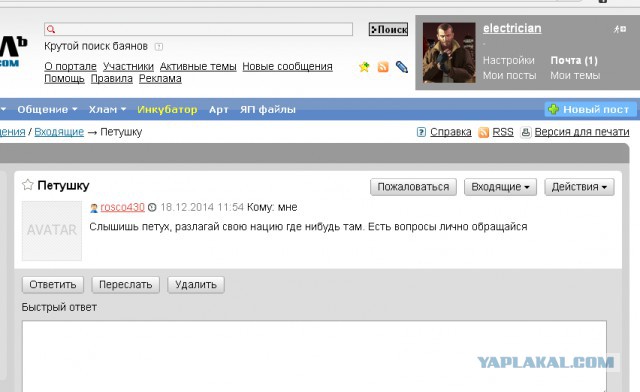This screenshot has height=392, width=640.
Task: Click the Крутой поиск баянов label
Action: (x=96, y=46)
